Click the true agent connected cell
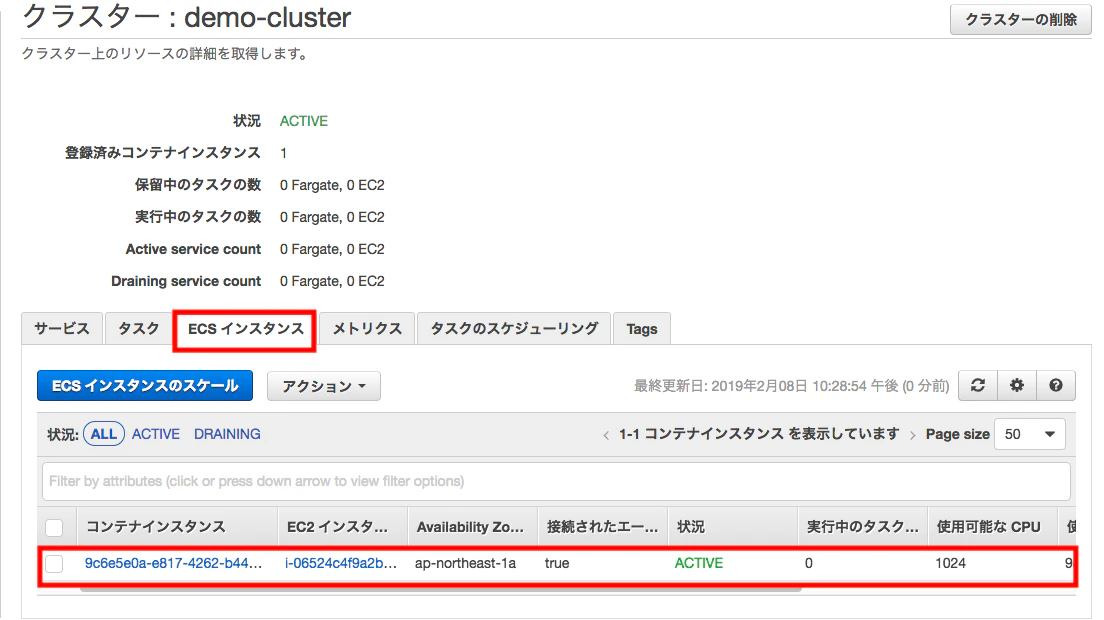The width and height of the screenshot is (1104, 620). coord(557,563)
